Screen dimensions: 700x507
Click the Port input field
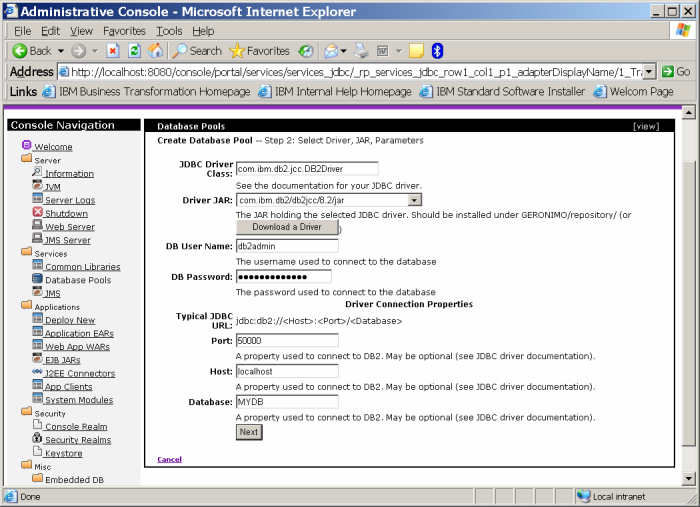tap(286, 340)
